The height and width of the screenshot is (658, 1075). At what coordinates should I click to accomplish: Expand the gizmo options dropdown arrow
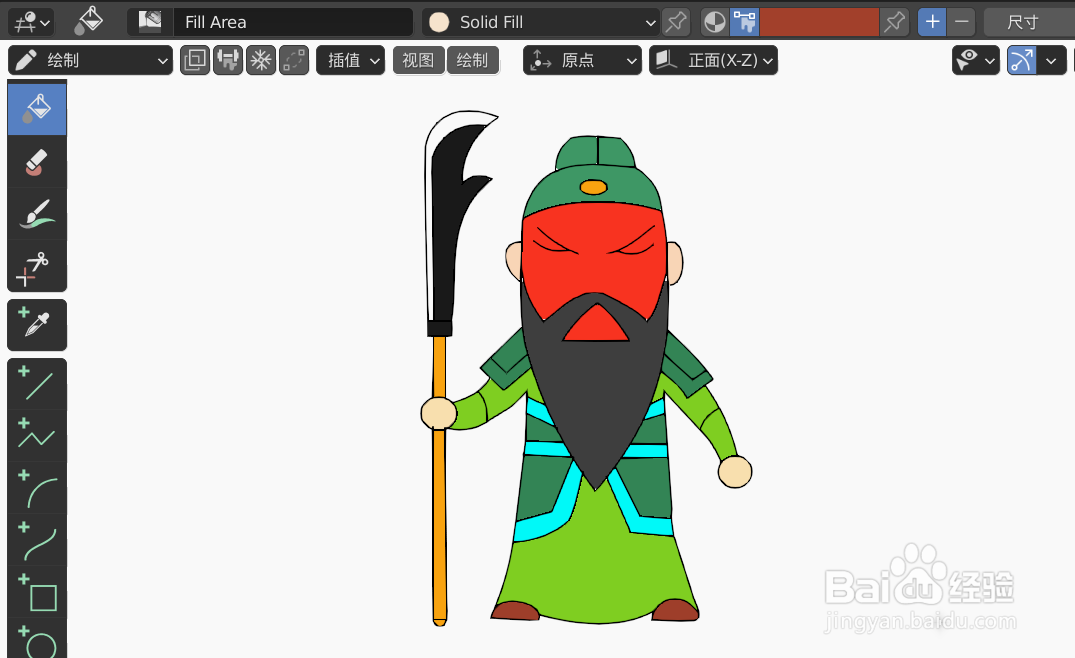[1051, 60]
